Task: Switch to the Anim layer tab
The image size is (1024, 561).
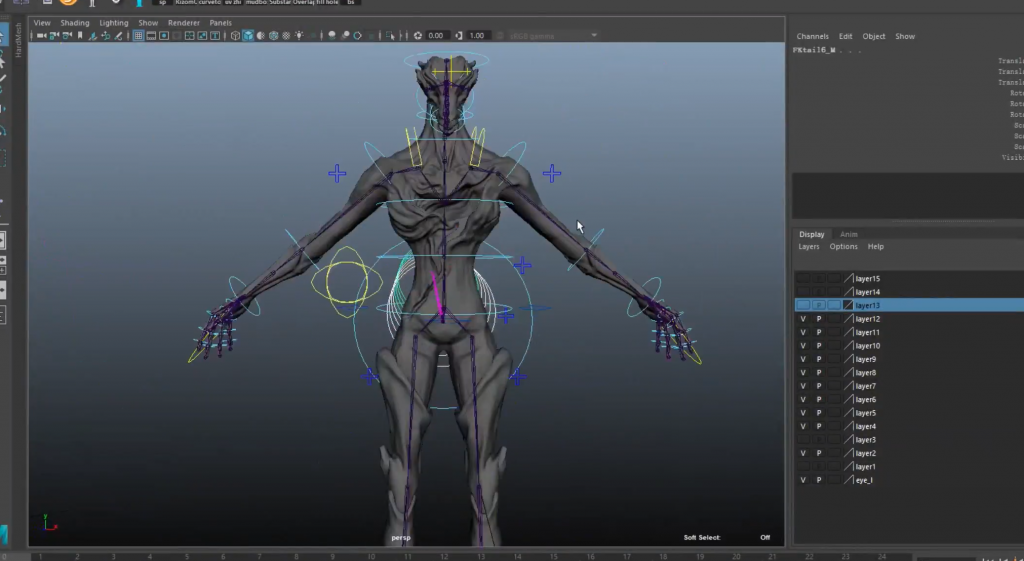Action: click(848, 234)
